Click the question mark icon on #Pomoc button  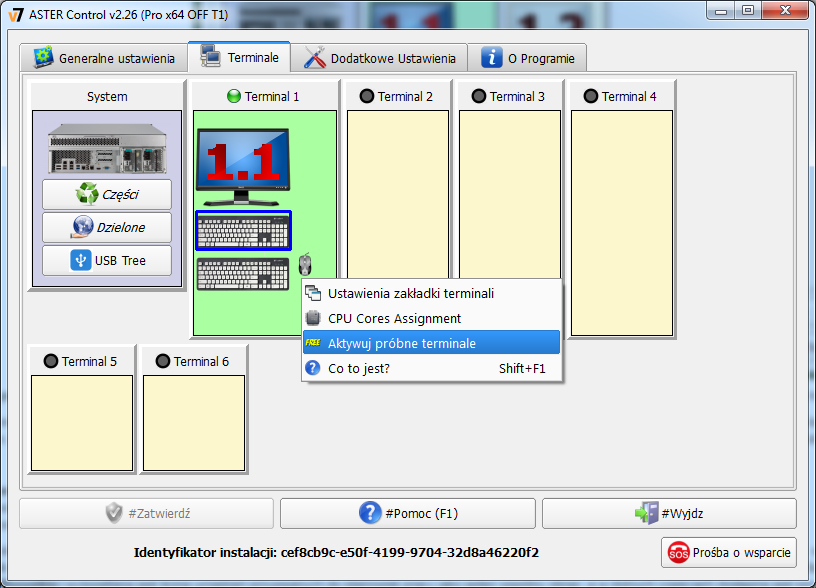point(370,513)
